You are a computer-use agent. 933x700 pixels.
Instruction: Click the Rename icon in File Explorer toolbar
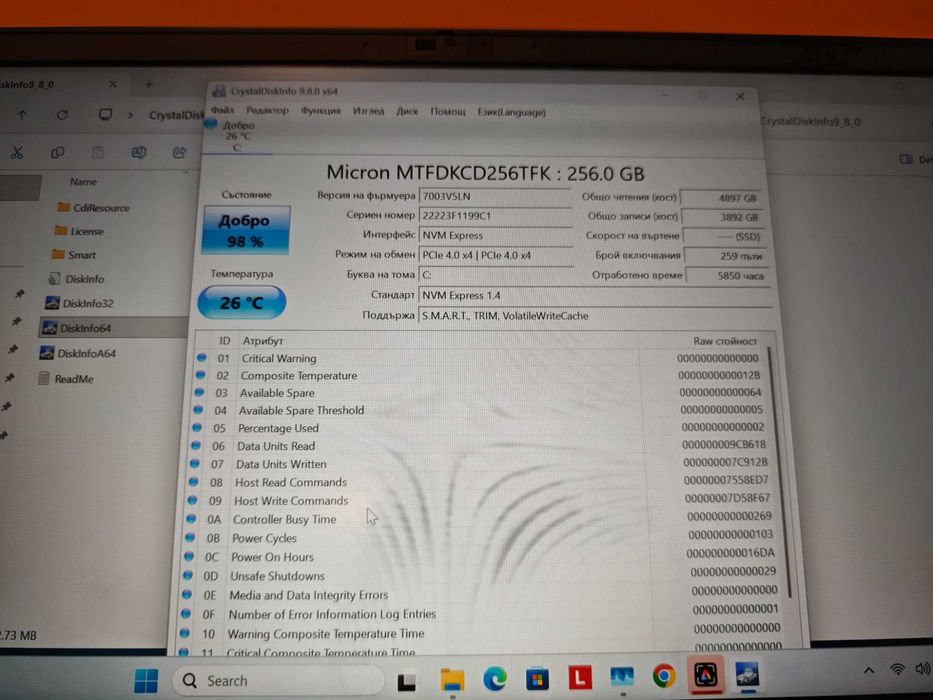tap(139, 153)
